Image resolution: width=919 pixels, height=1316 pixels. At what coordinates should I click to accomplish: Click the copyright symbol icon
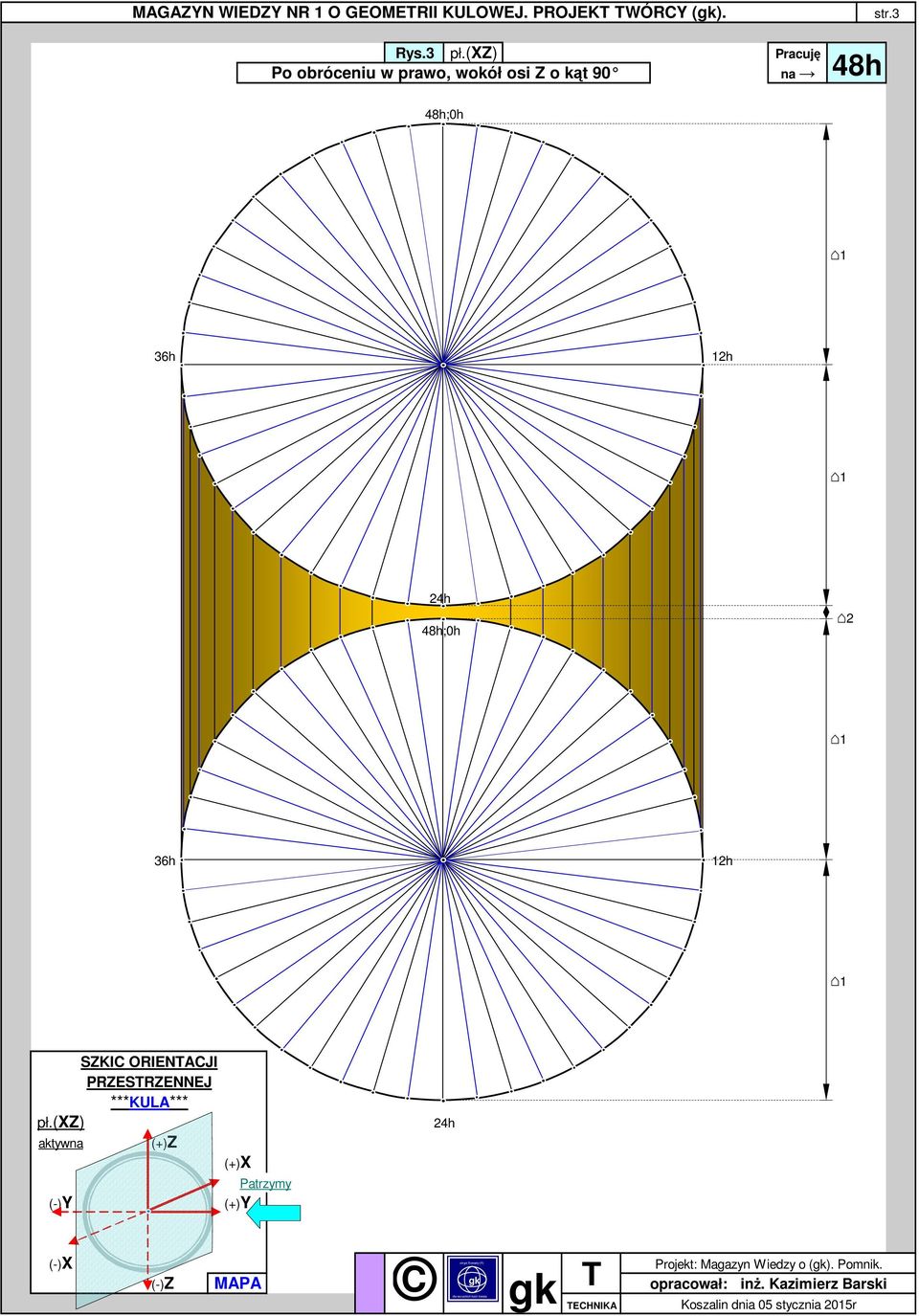(x=414, y=1281)
